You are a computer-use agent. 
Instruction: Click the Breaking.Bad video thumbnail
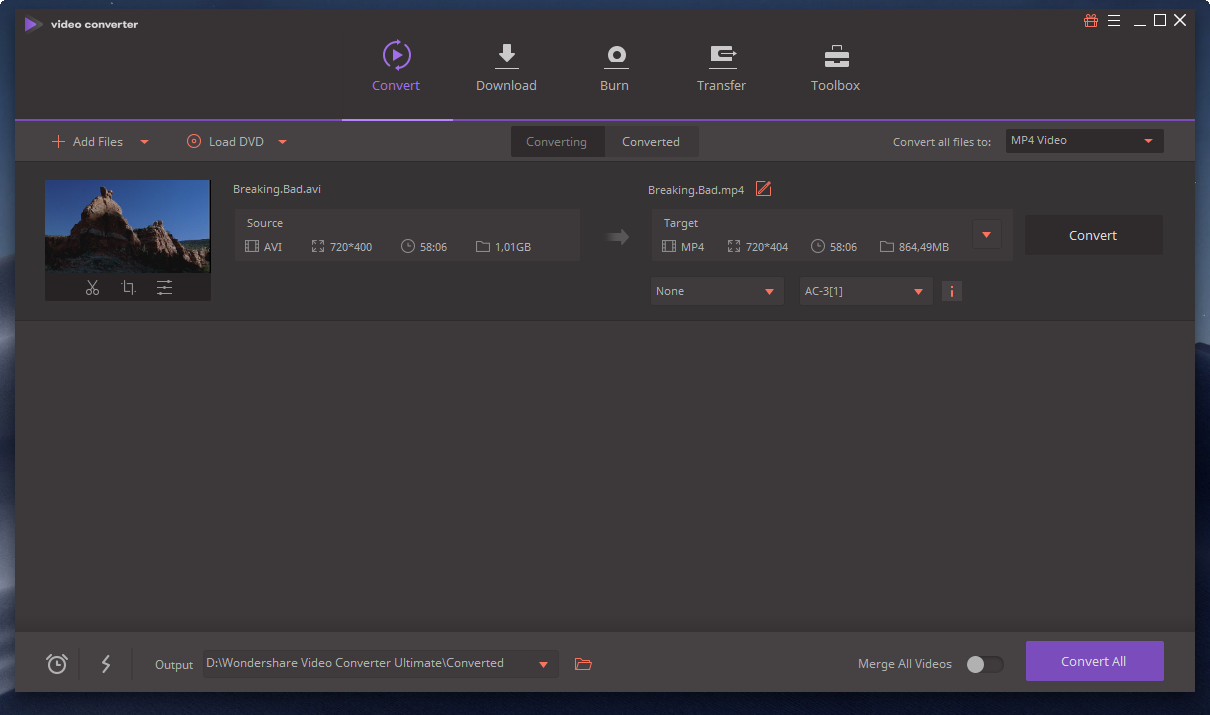(x=128, y=226)
